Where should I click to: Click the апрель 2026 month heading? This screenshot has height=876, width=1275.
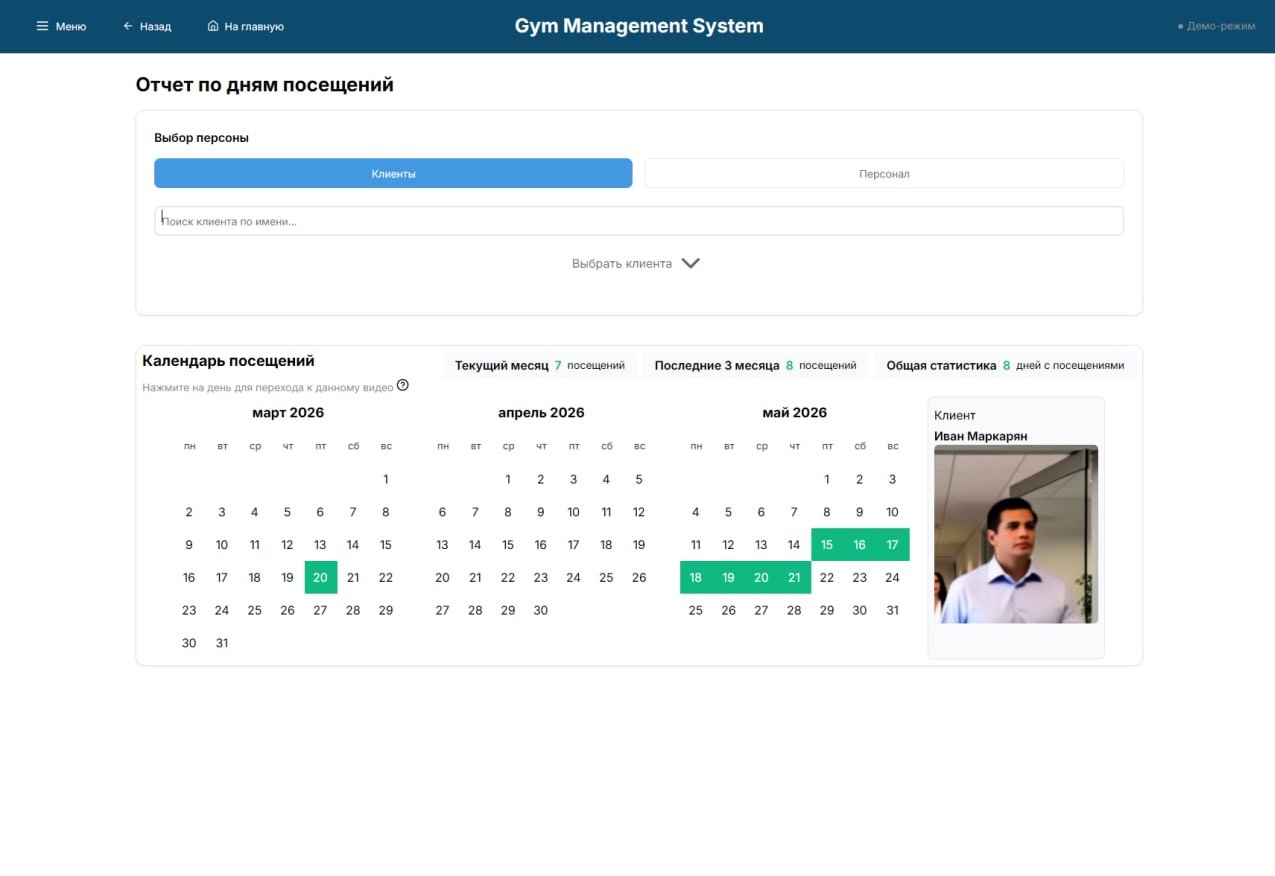(541, 412)
